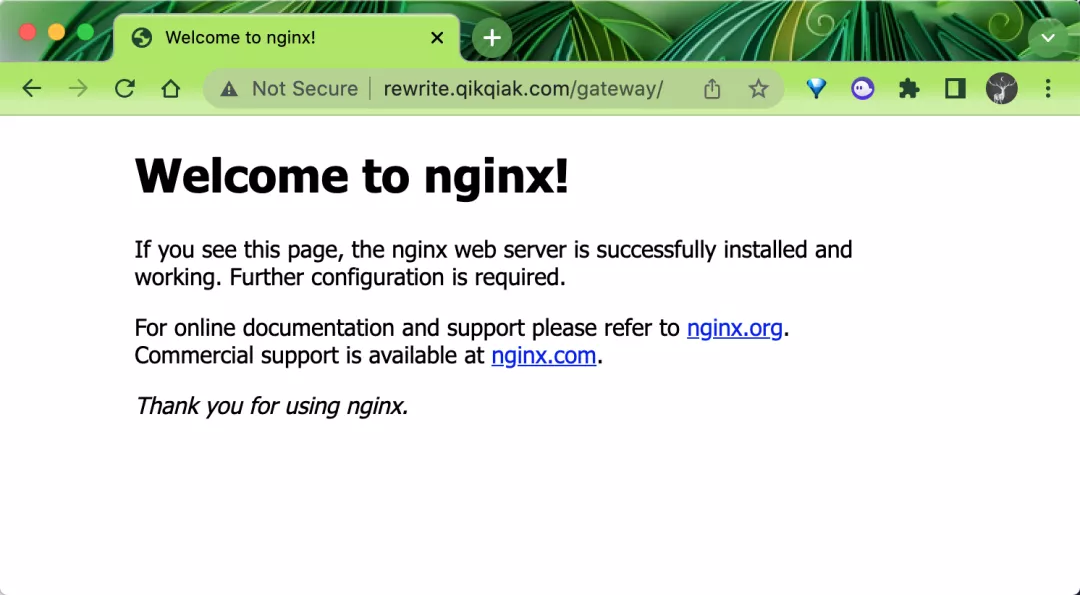Follow the nginx.org link
This screenshot has height=595, width=1080.
(734, 328)
